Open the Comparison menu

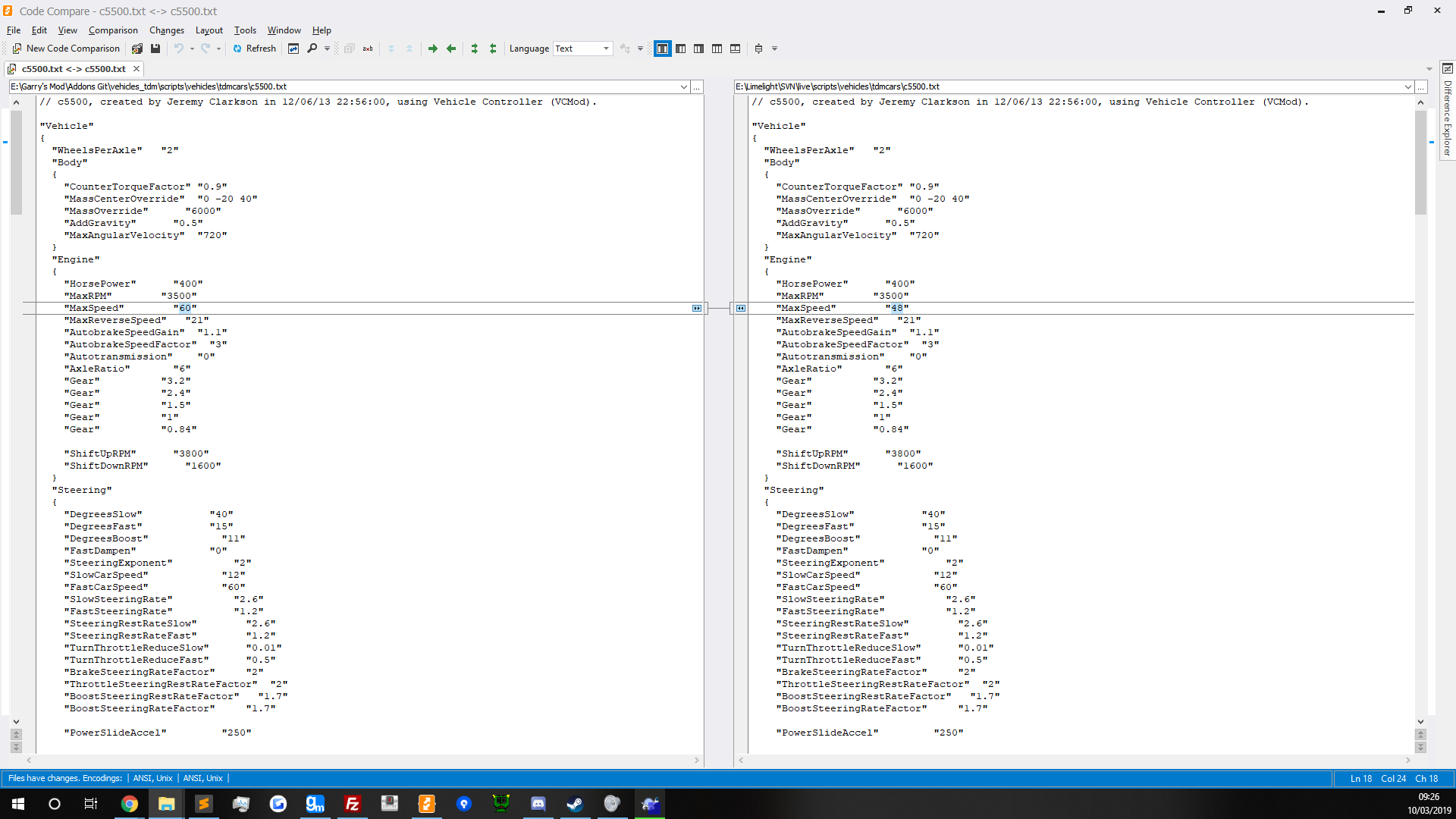pyautogui.click(x=113, y=30)
